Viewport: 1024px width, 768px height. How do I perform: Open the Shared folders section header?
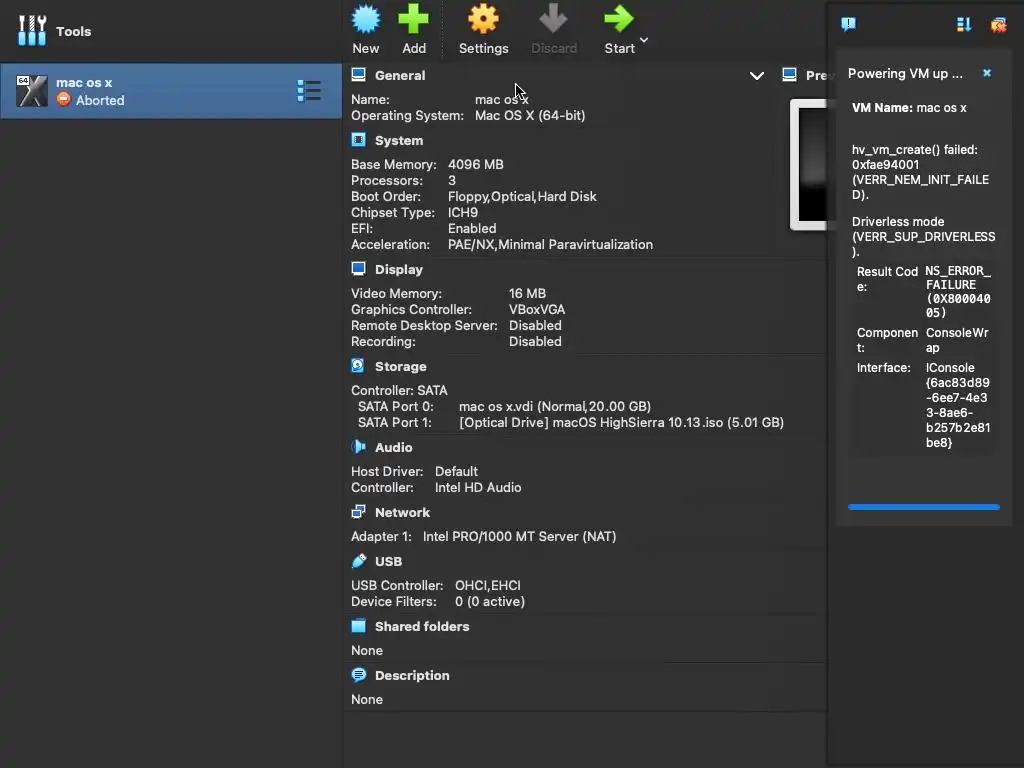tap(422, 626)
